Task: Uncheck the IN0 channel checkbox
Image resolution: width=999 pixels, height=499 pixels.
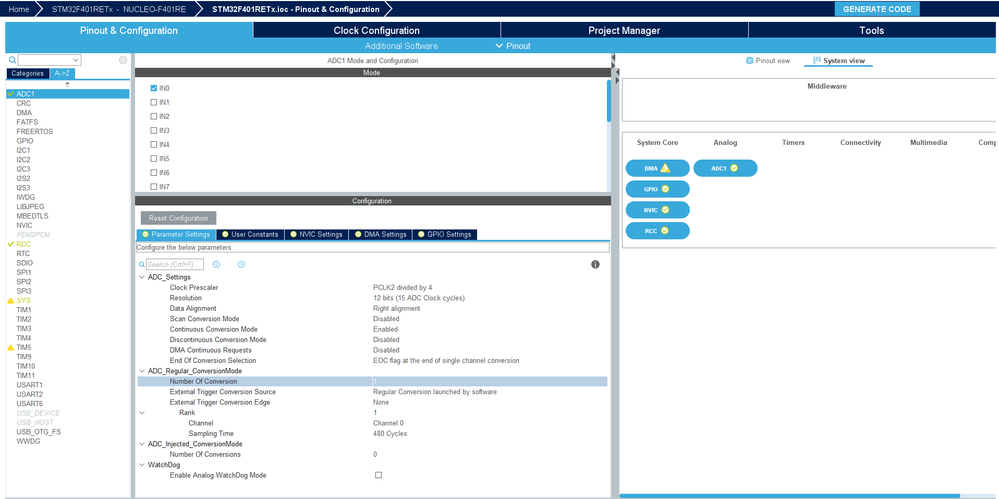Action: (x=154, y=89)
